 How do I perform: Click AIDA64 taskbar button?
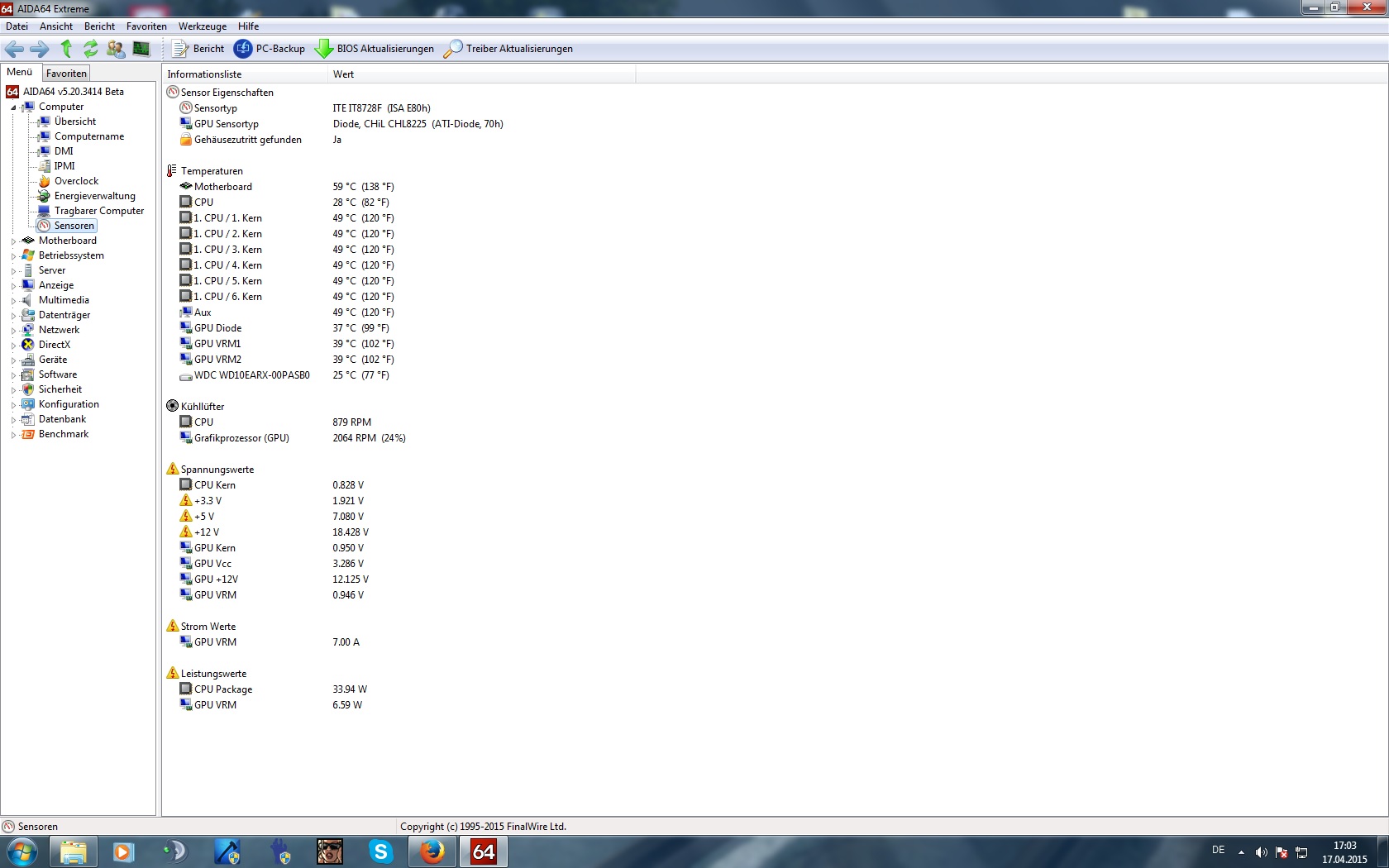tap(483, 851)
